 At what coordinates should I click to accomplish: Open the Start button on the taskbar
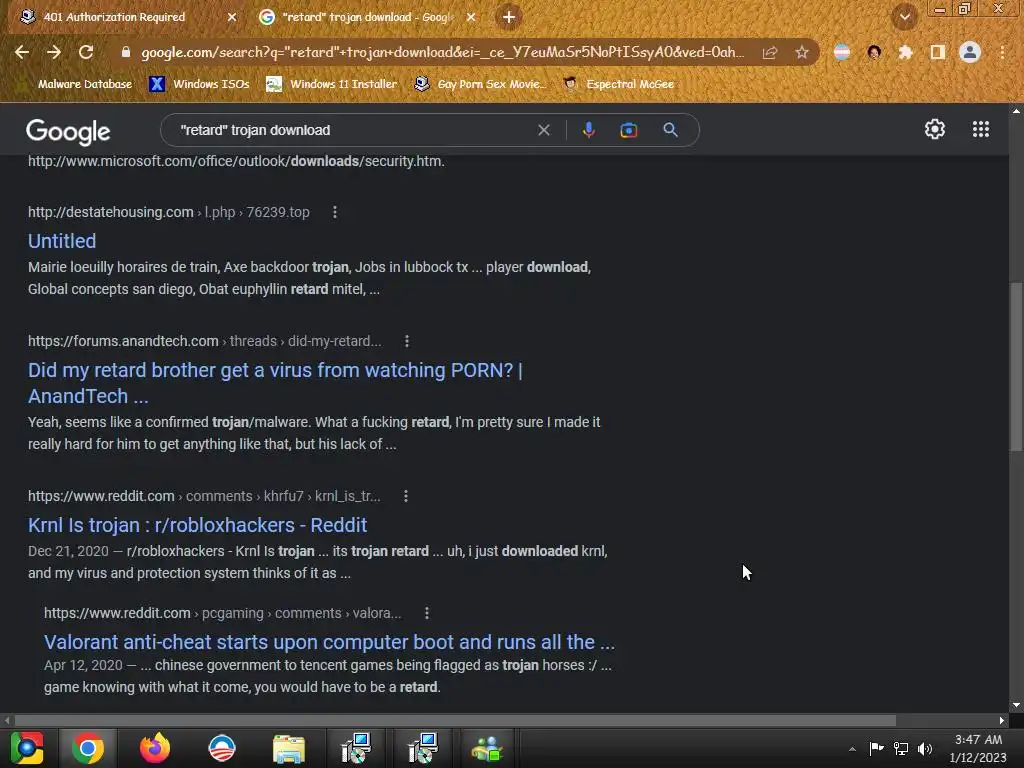[x=27, y=748]
